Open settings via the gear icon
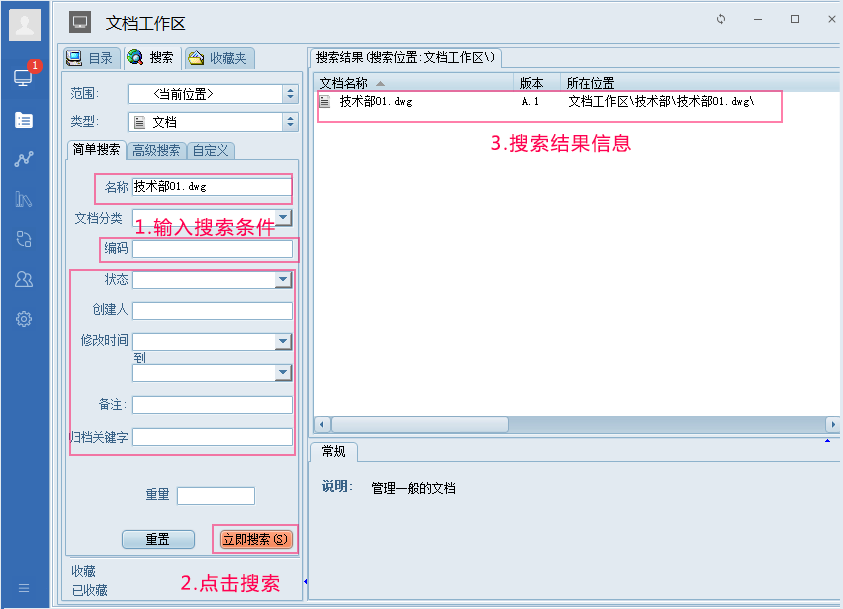 point(22,319)
